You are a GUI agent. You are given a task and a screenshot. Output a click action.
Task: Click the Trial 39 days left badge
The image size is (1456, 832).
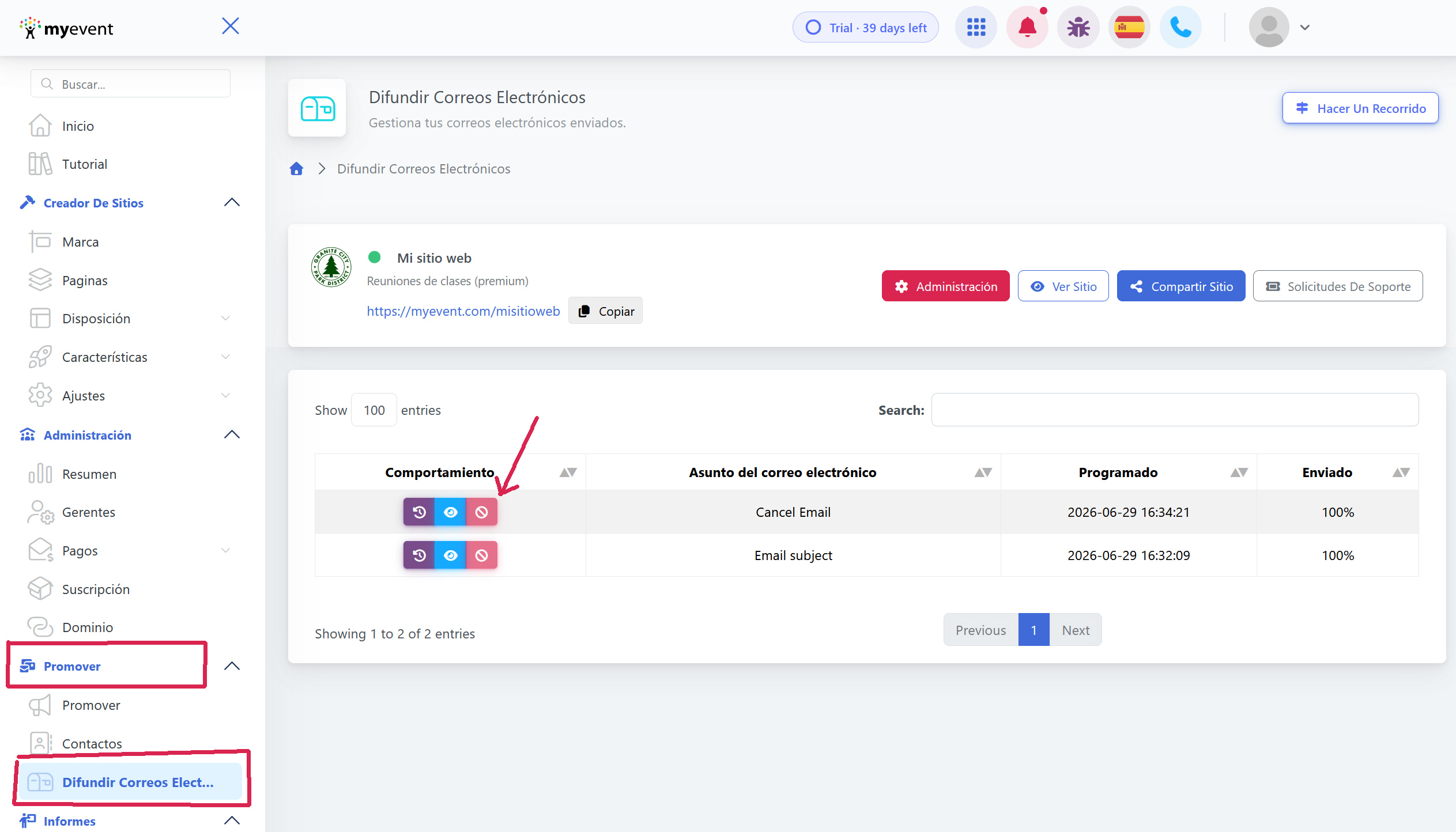[866, 27]
